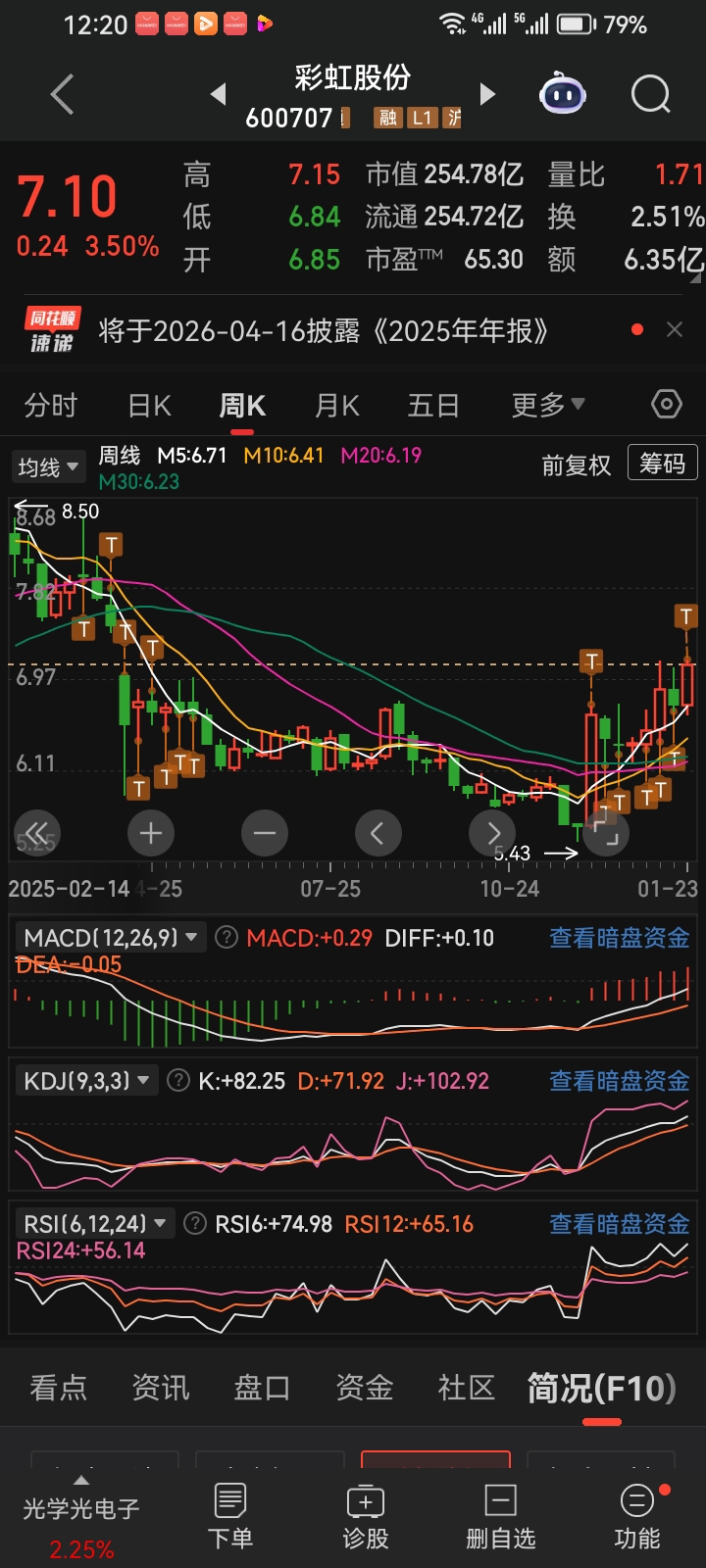
Task: Tap stock name 彩虹股份 title
Action: click(x=353, y=77)
